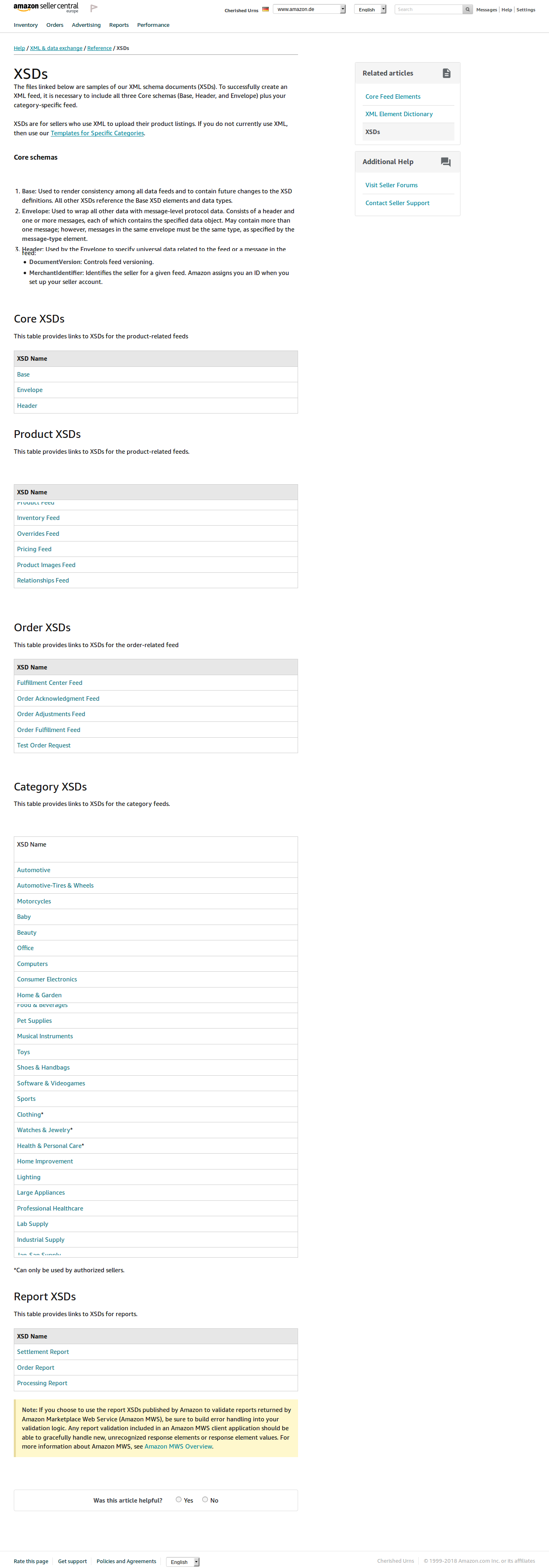Screen dimensions: 549x1568
Task: Open the Settlement Report XSD
Action: point(43,1352)
